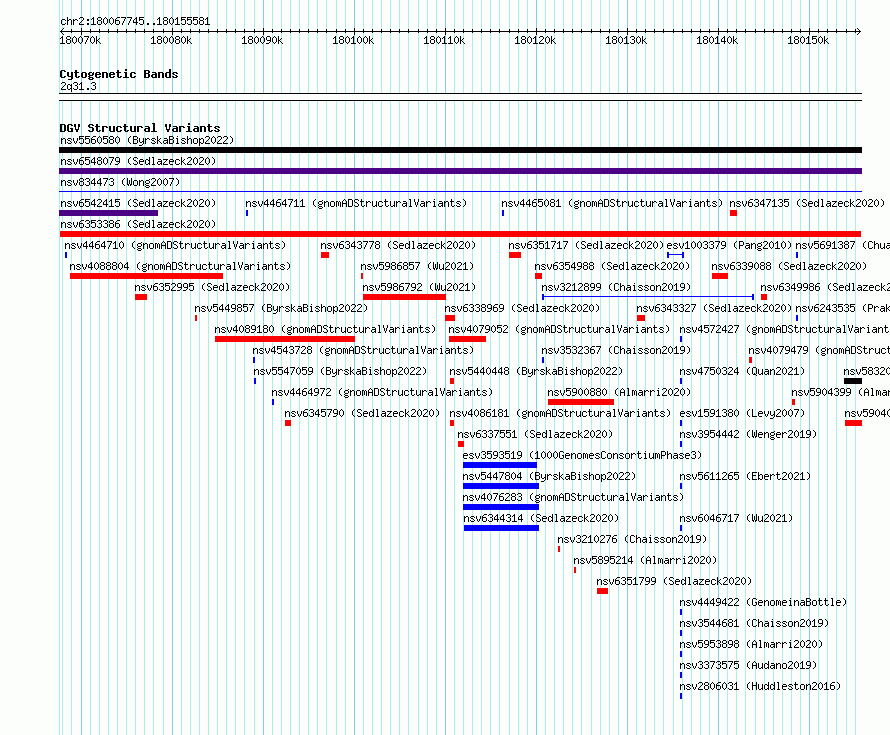Select the red nsv4089180 variant bar
Image resolution: width=890 pixels, height=735 pixels.
click(x=285, y=339)
